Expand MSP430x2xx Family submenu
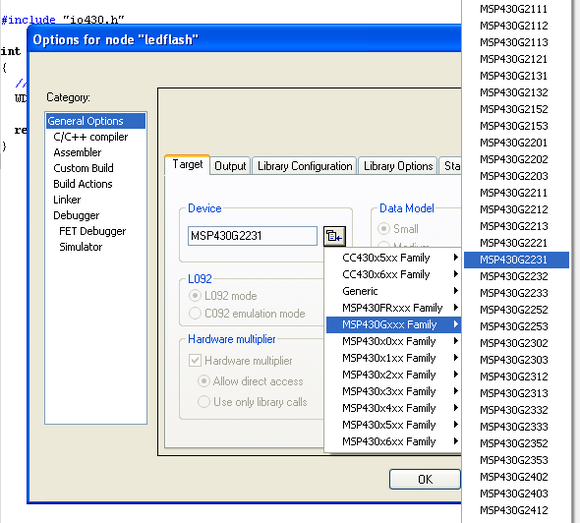Image resolution: width=580 pixels, height=523 pixels. tap(393, 375)
